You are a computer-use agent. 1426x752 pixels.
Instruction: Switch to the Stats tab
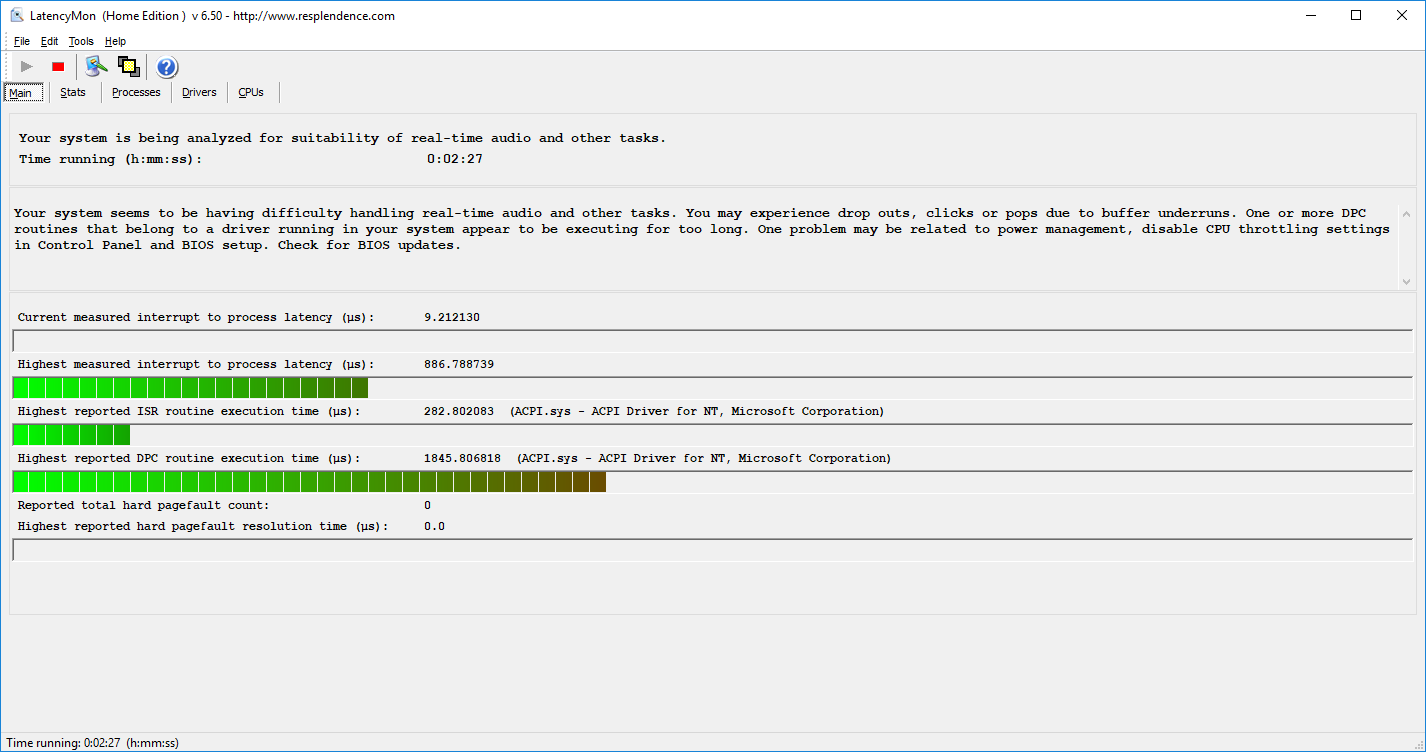(73, 93)
